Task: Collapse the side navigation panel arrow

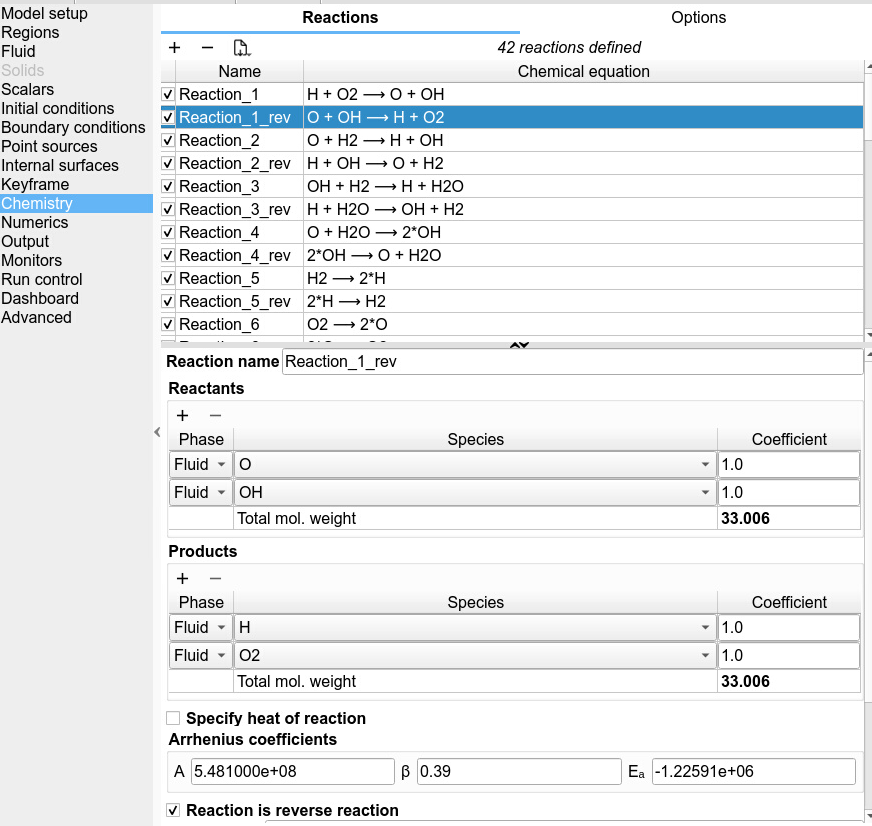Action: point(157,432)
